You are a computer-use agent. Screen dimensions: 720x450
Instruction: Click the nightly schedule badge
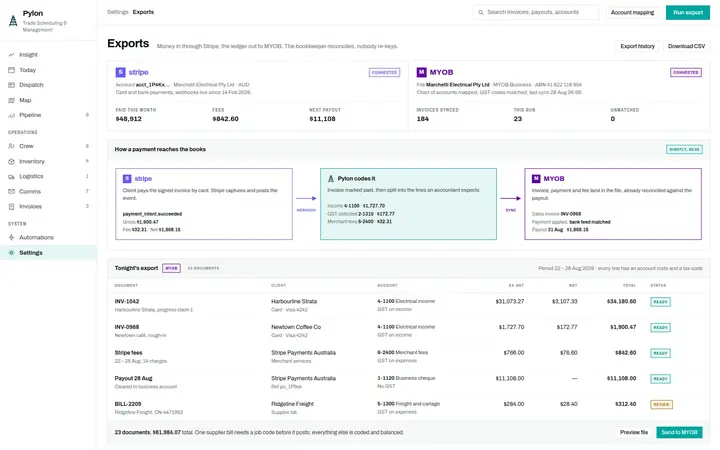684,149
